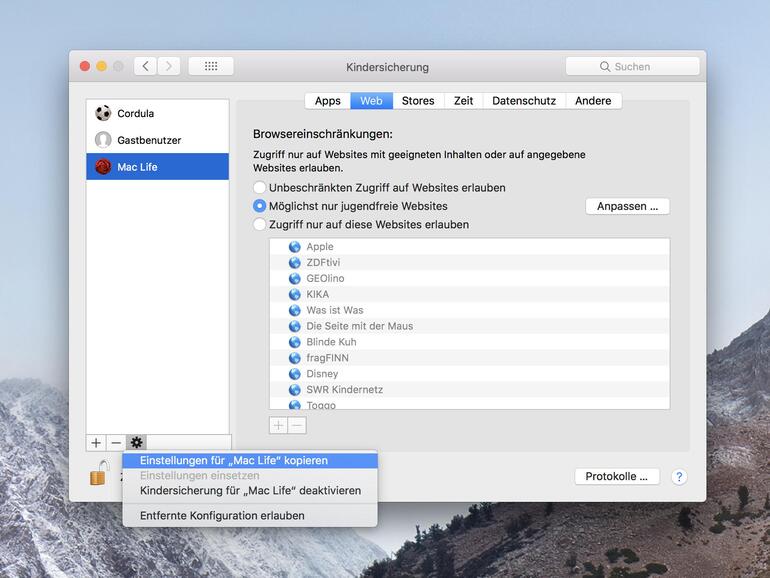Open the show-all preferences grid

coord(211,66)
